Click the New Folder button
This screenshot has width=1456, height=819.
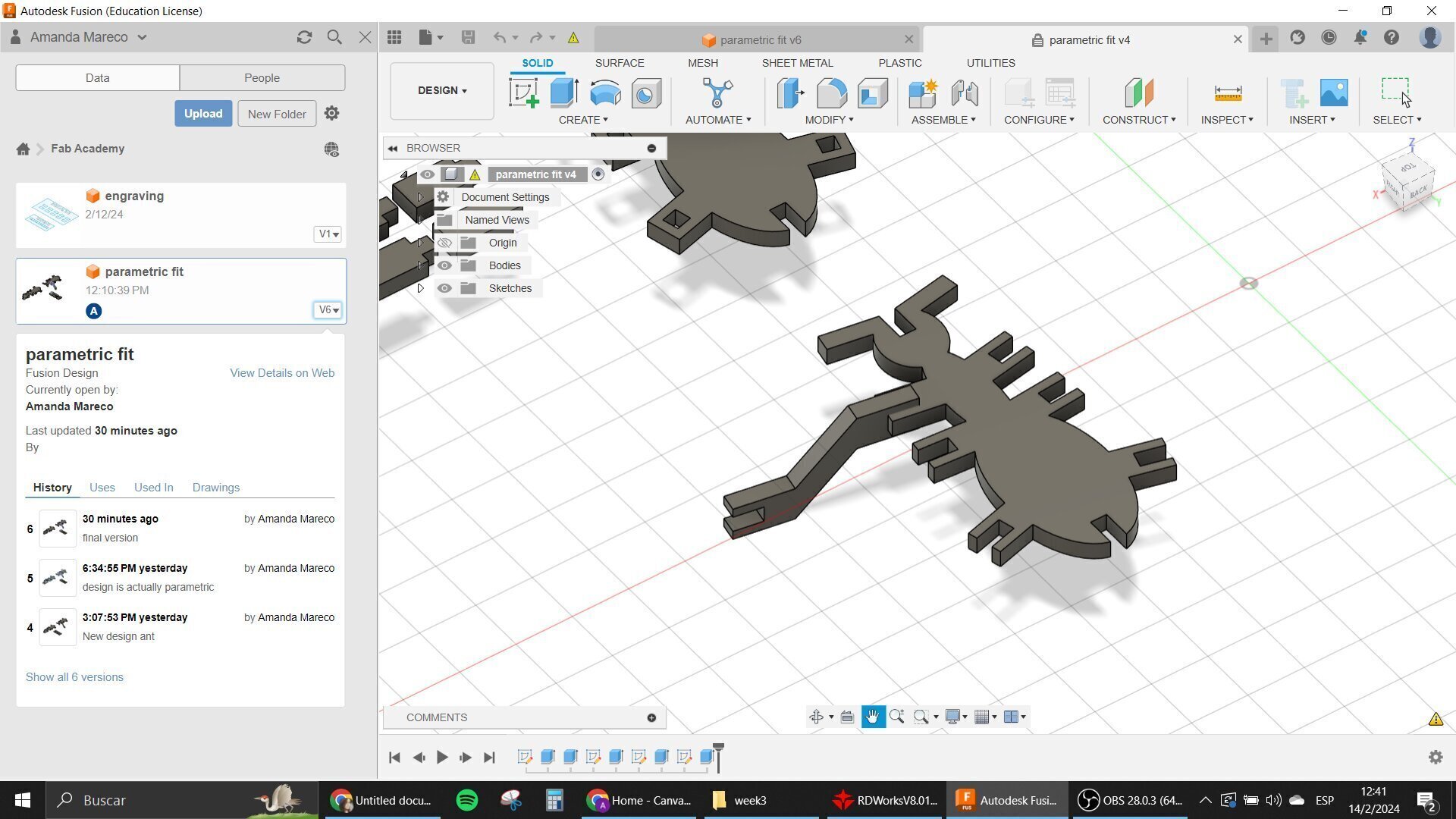click(277, 114)
